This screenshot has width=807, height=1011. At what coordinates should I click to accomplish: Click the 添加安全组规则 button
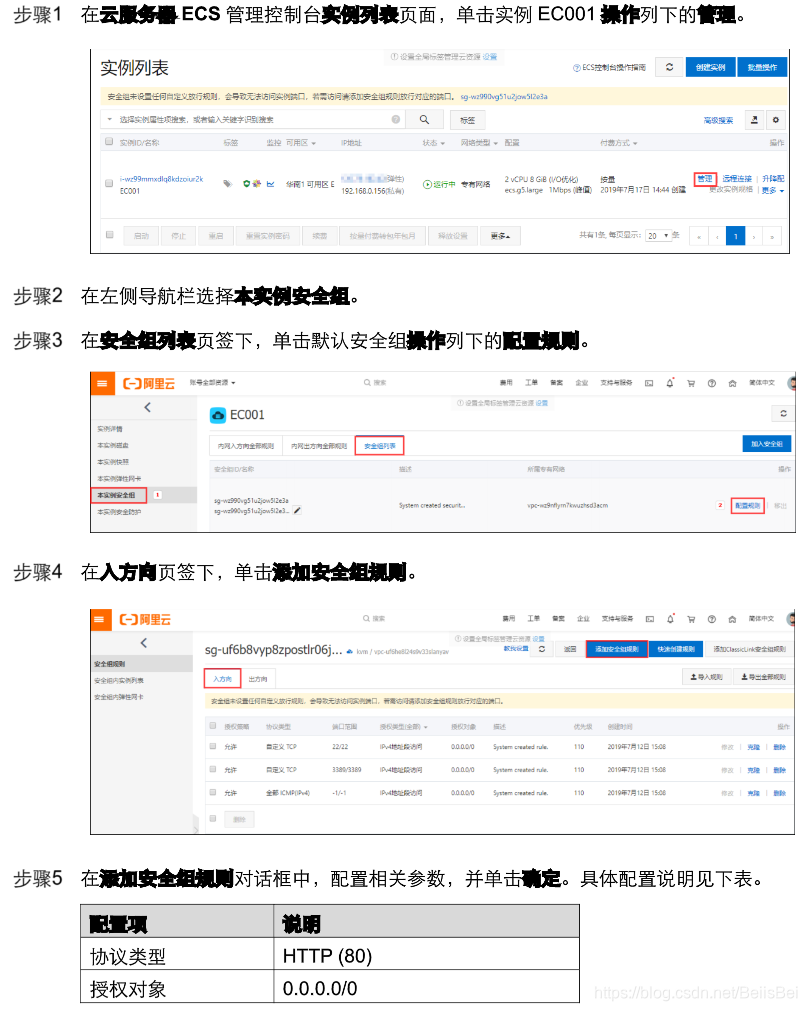[x=617, y=649]
